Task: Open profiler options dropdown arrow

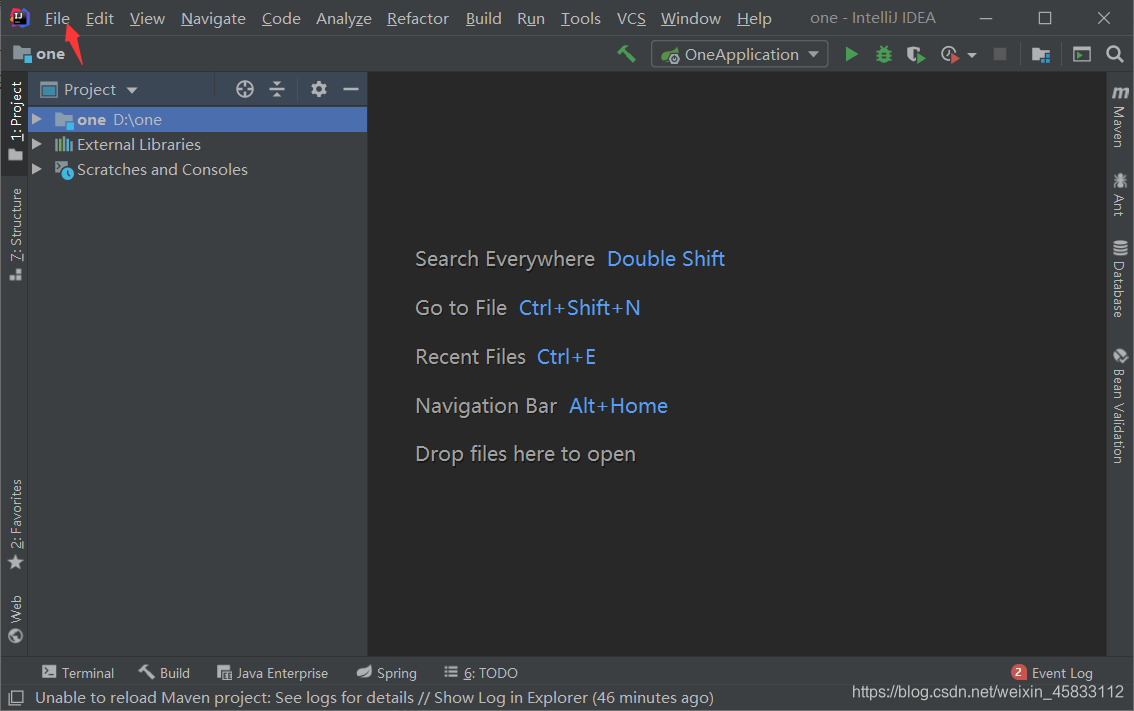Action: pyautogui.click(x=972, y=55)
